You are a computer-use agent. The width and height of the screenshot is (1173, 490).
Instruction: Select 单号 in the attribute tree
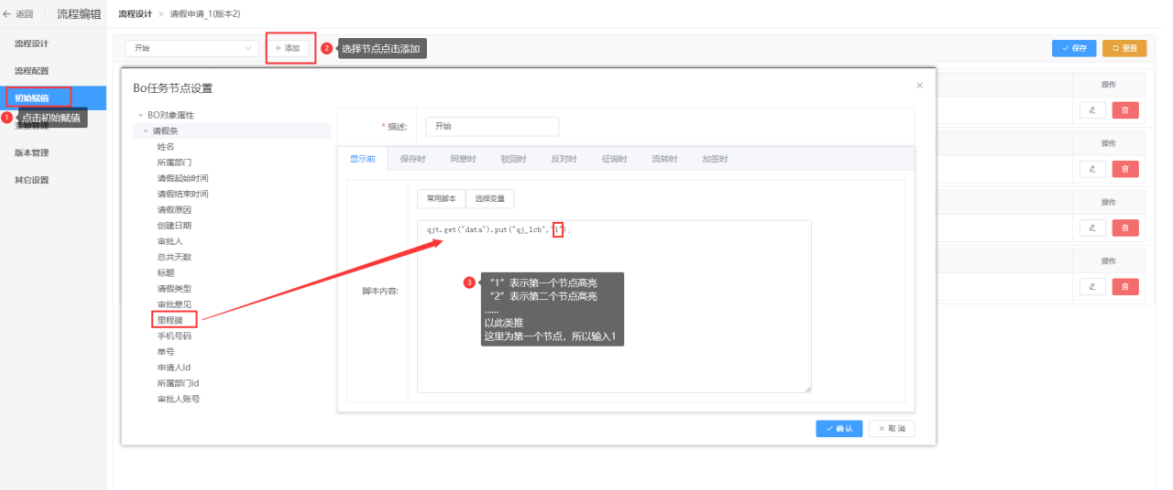tap(165, 352)
